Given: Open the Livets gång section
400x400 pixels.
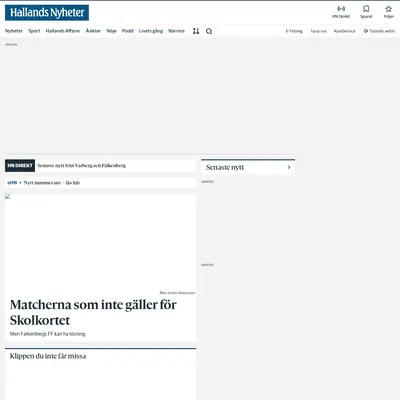Looking at the screenshot, I should (151, 31).
